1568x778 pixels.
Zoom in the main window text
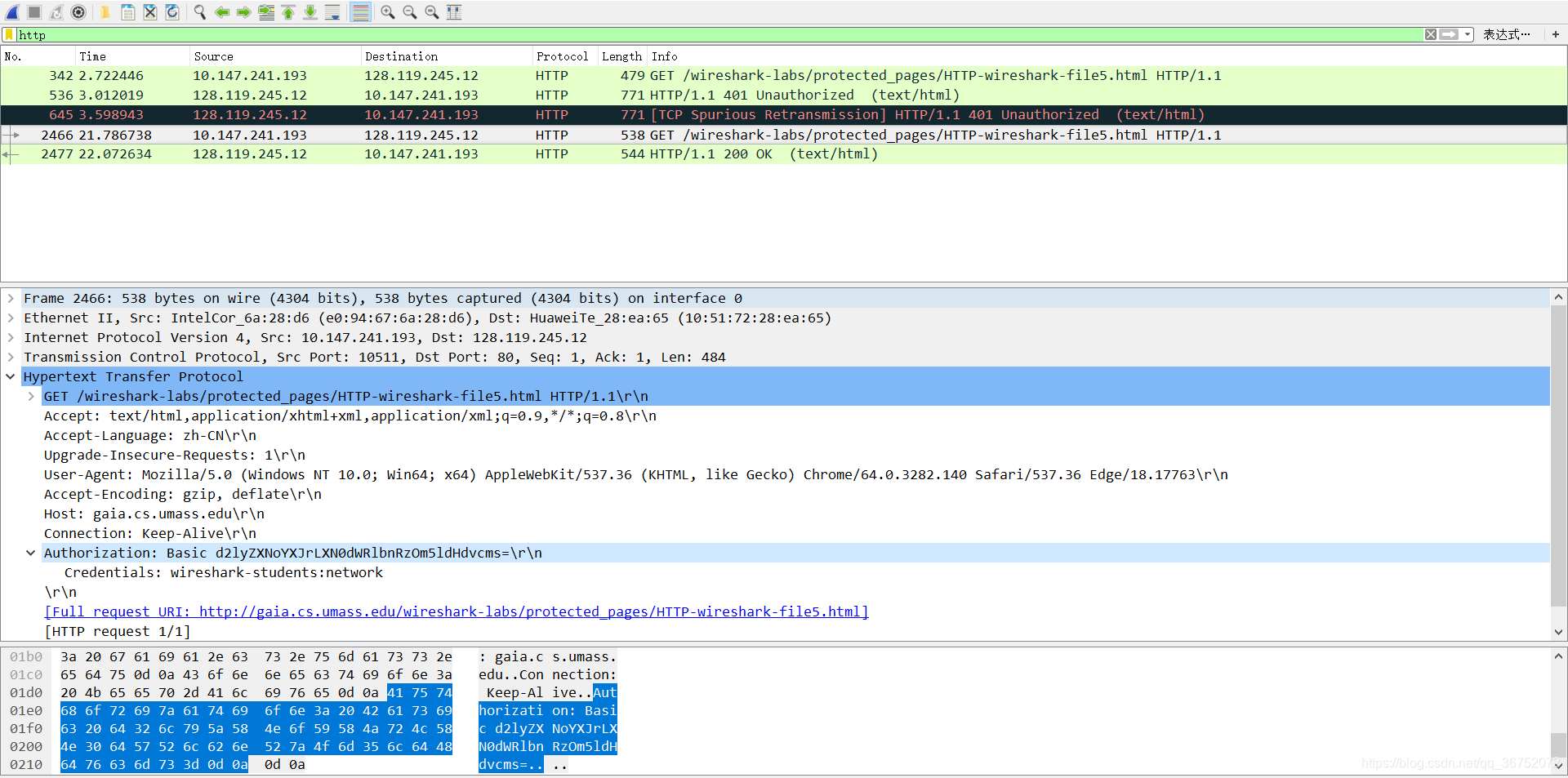tap(388, 12)
